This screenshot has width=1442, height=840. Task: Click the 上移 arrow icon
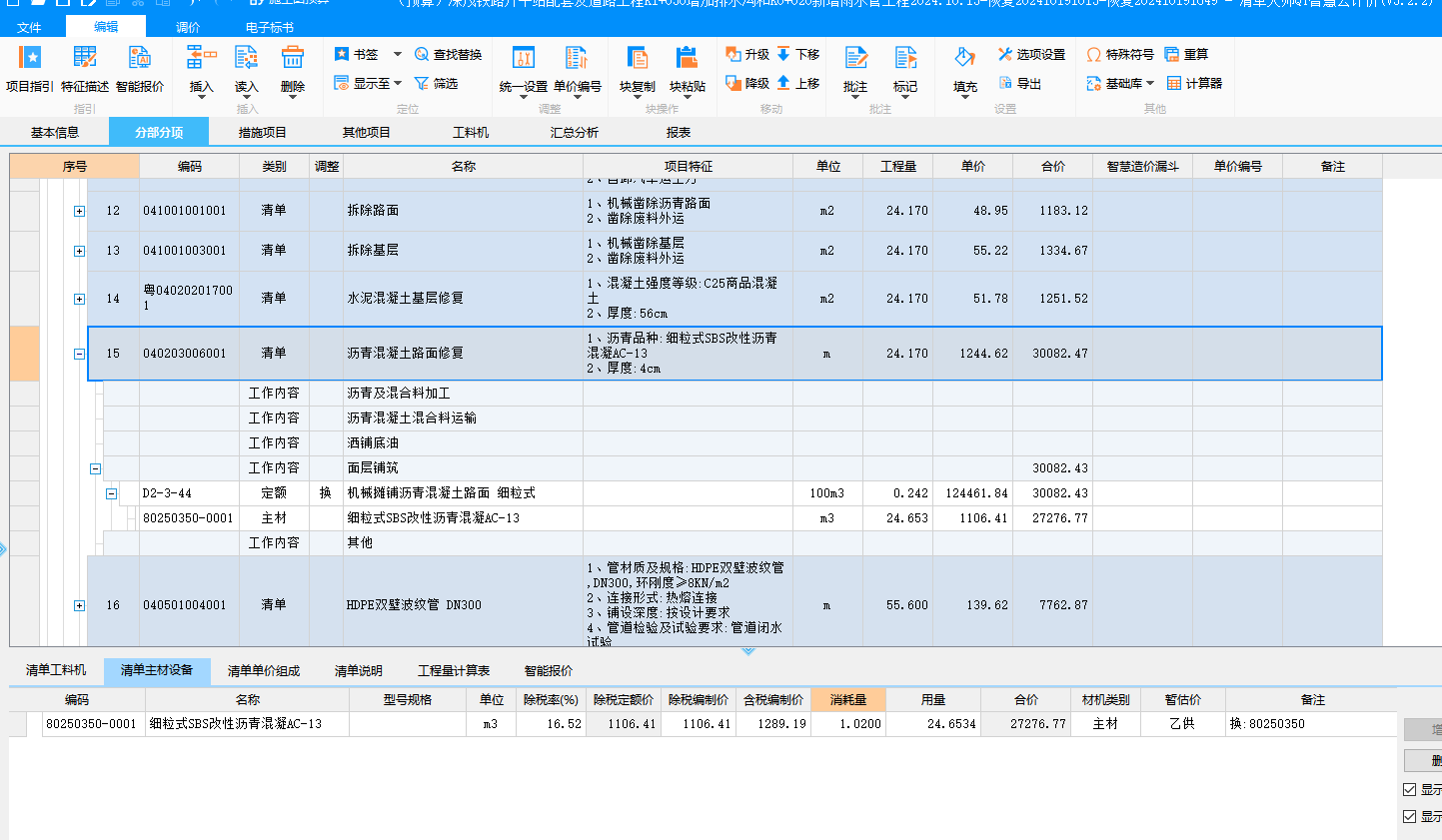click(783, 83)
